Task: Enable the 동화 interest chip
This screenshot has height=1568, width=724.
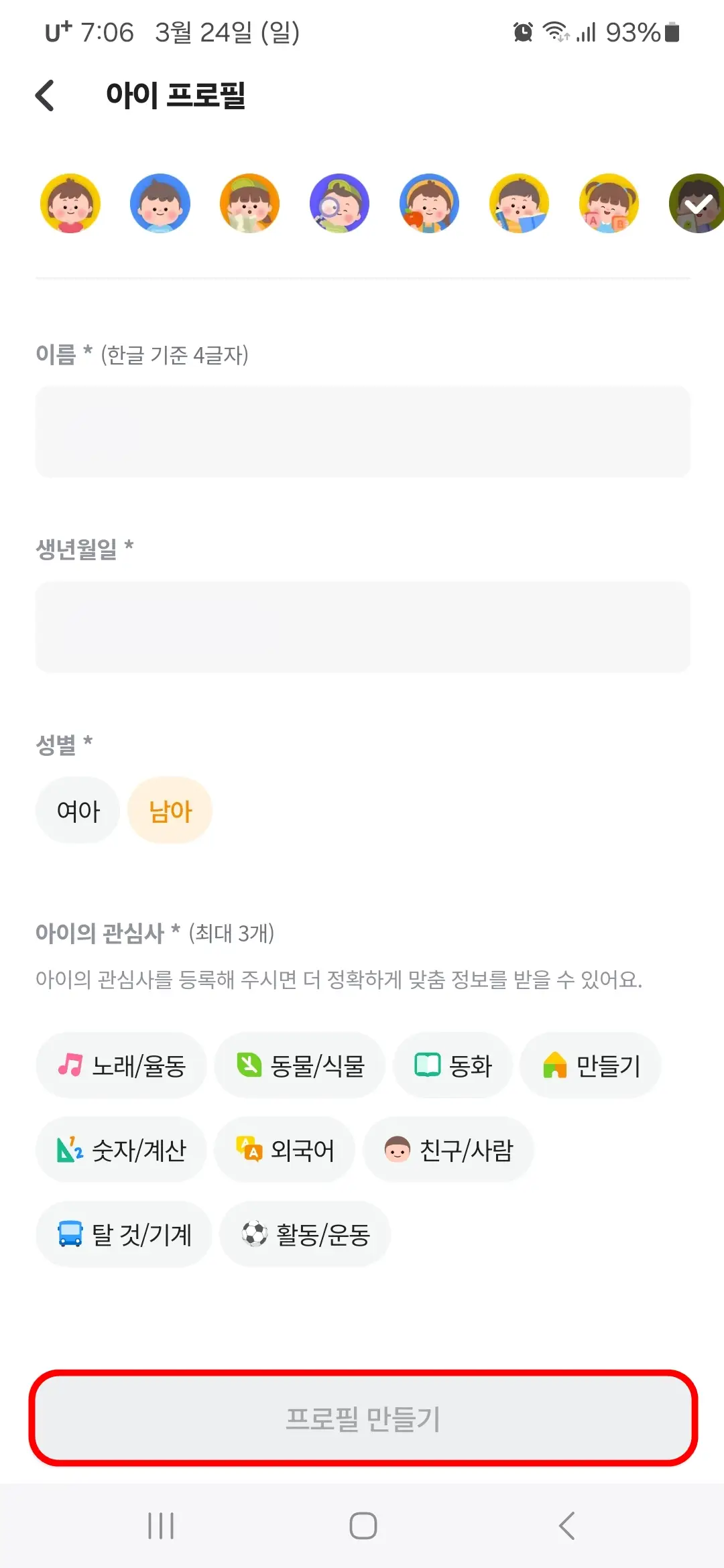Action: coord(452,1065)
